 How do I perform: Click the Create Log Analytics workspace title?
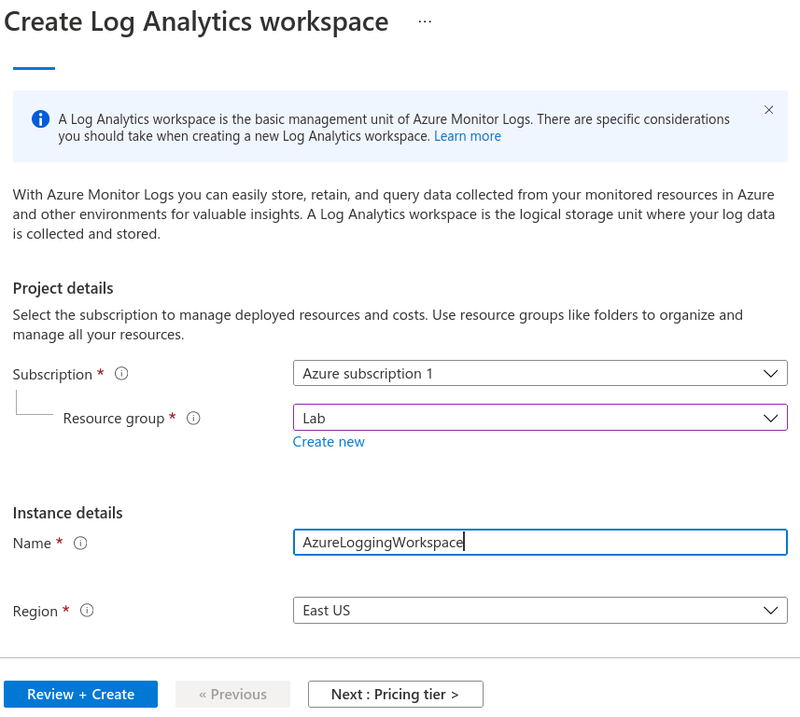196,22
